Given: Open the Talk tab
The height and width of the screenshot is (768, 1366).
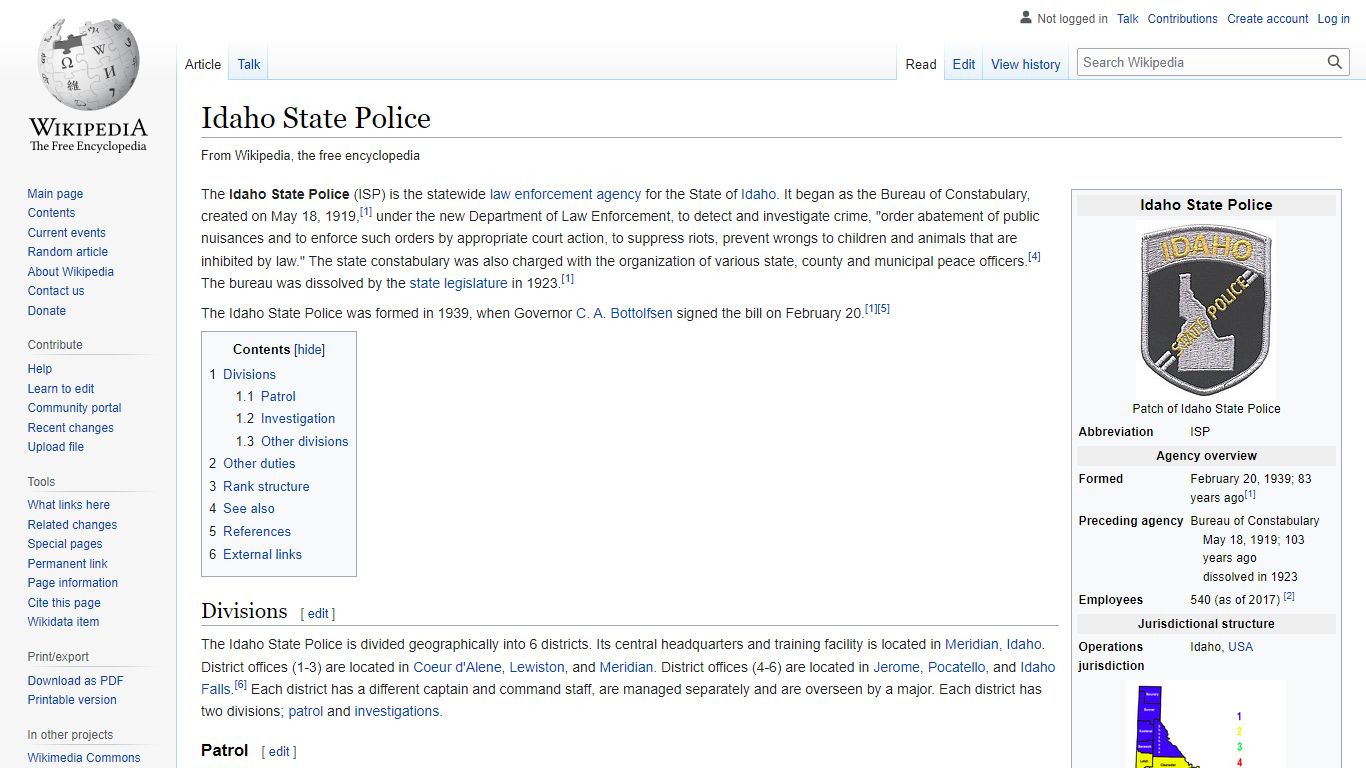Looking at the screenshot, I should pyautogui.click(x=249, y=64).
